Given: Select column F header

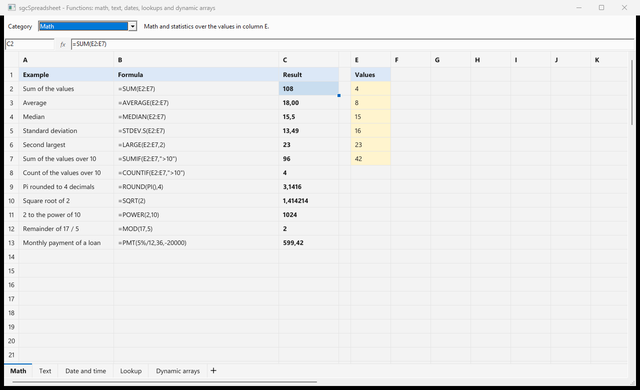Looking at the screenshot, I should [x=410, y=60].
